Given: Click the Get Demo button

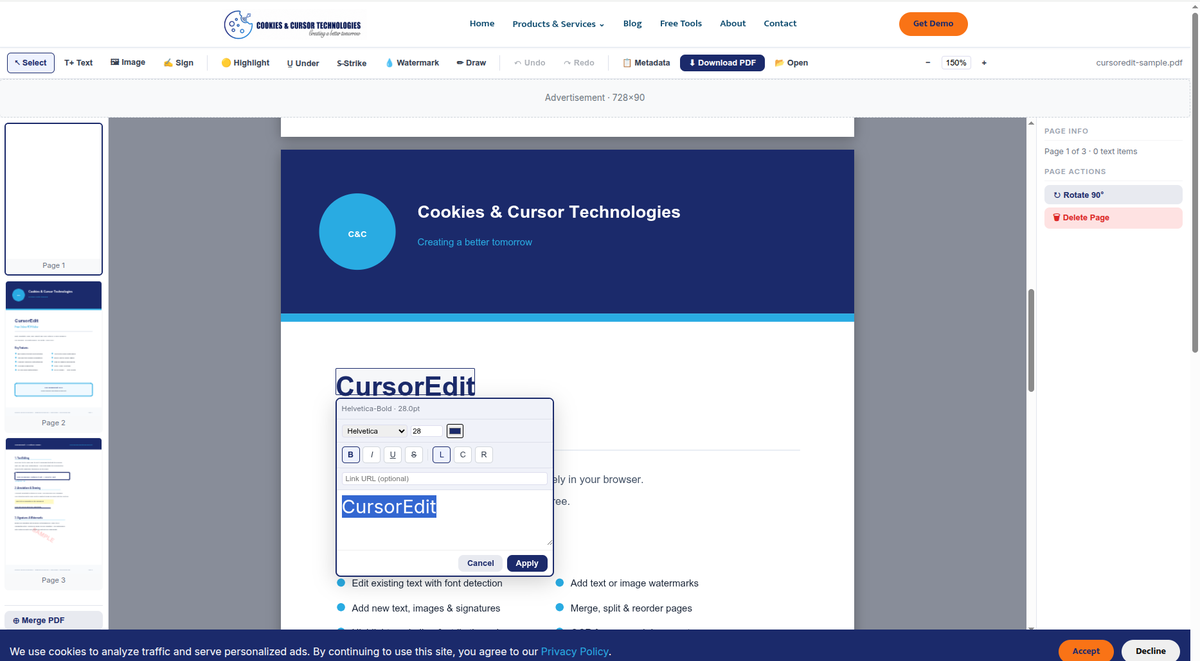Looking at the screenshot, I should click(933, 23).
